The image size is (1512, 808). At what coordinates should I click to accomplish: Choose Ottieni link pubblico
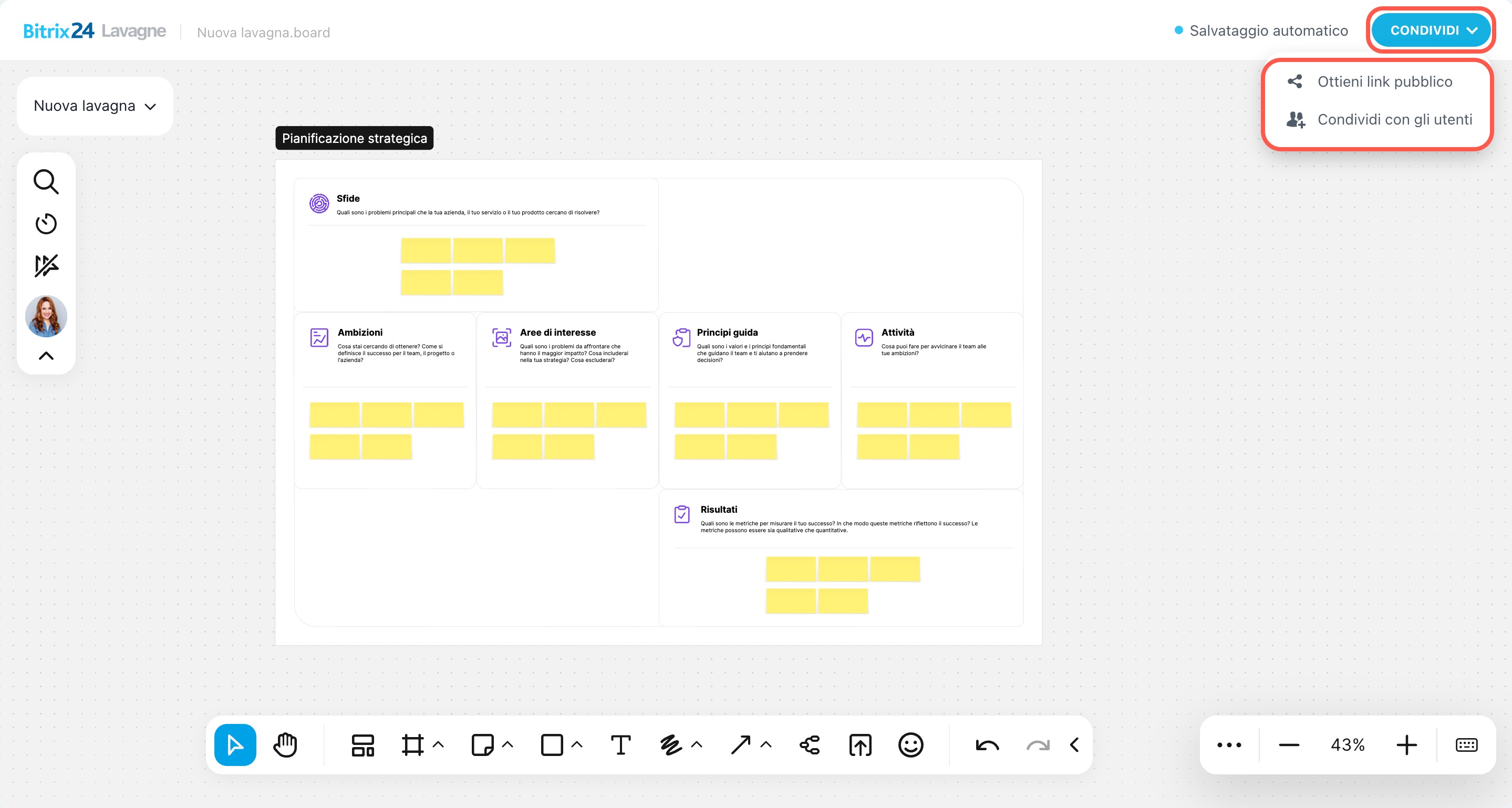(x=1384, y=81)
